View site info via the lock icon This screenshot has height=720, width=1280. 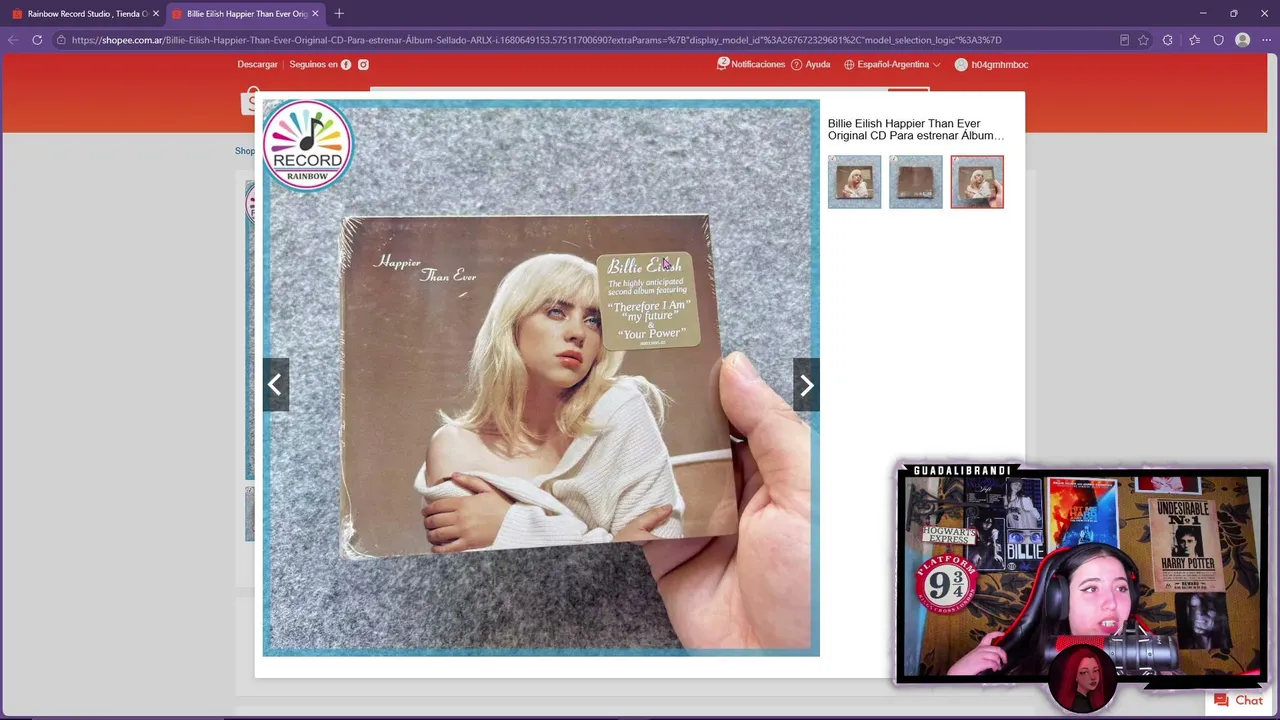61,40
